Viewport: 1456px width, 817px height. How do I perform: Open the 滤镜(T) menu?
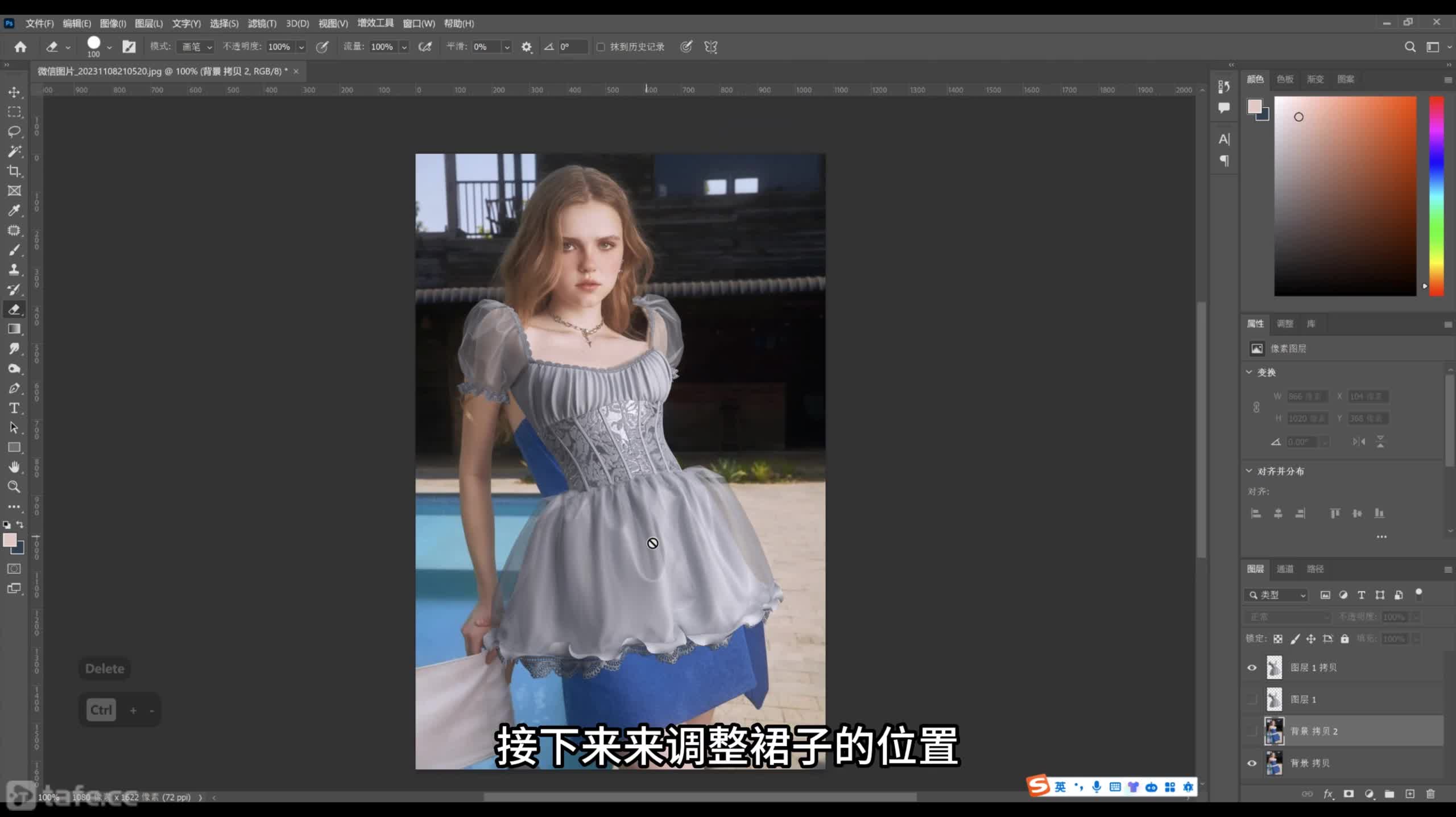(262, 23)
